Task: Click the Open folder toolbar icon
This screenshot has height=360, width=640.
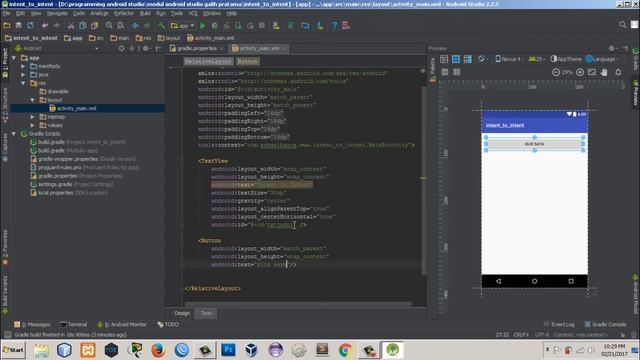Action: (x=7, y=25)
